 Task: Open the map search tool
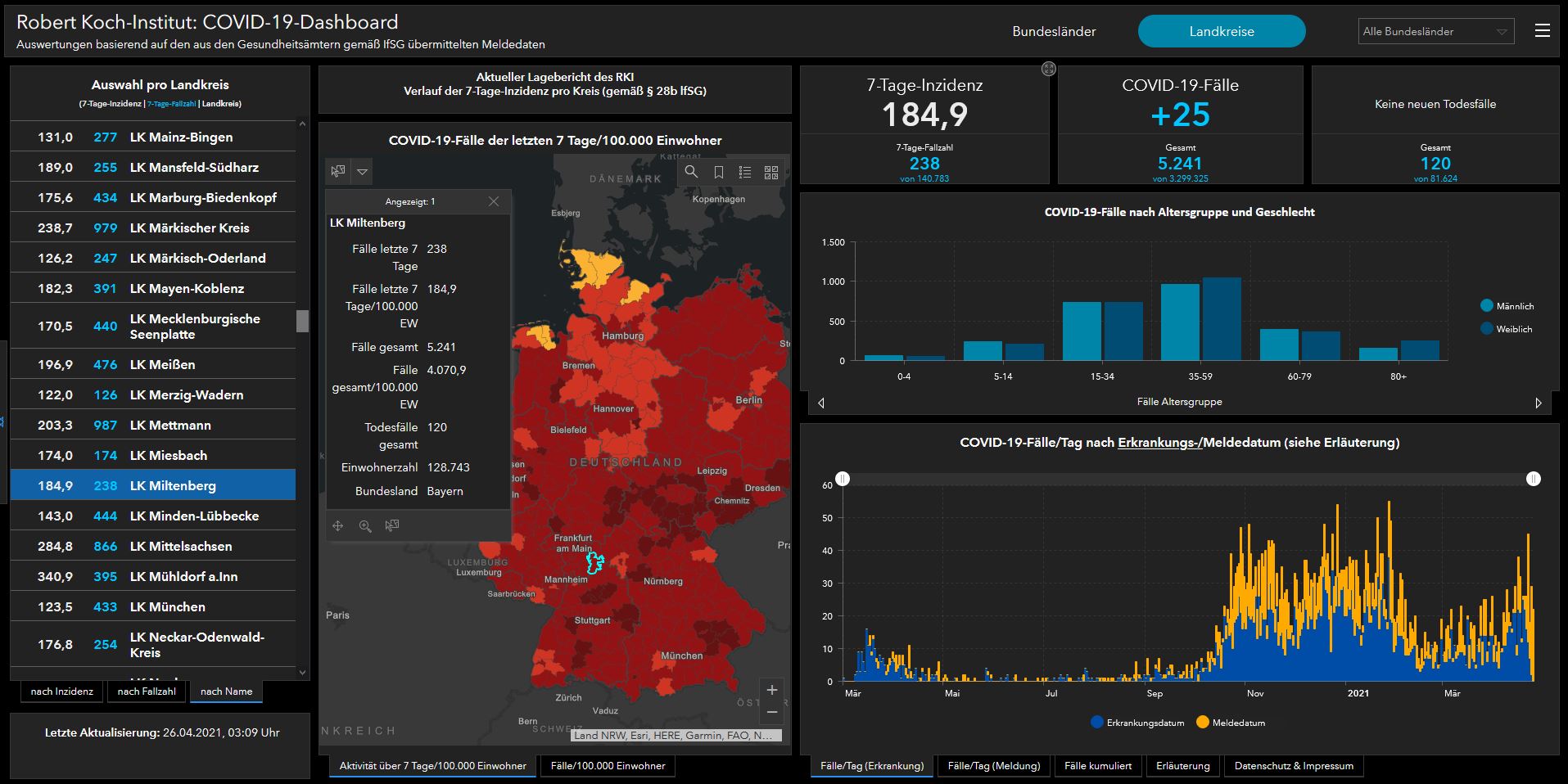692,172
